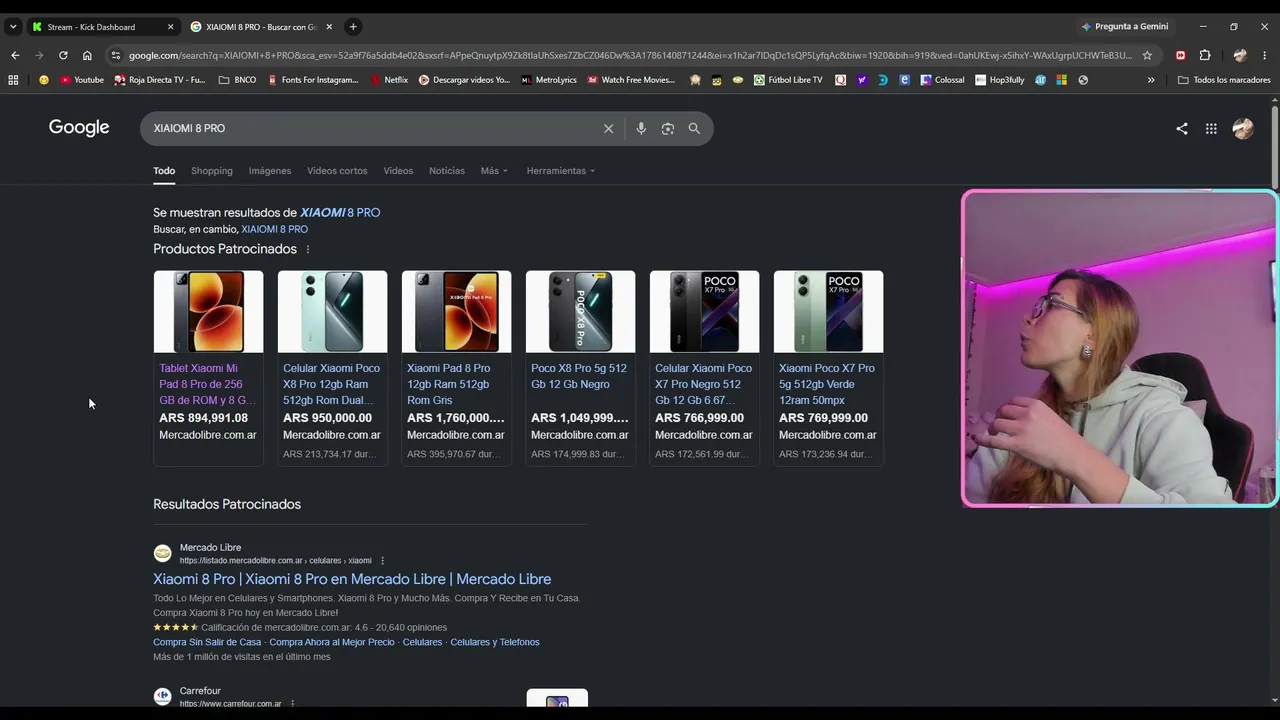Open the Chrome three-dot menu

coord(1265,55)
